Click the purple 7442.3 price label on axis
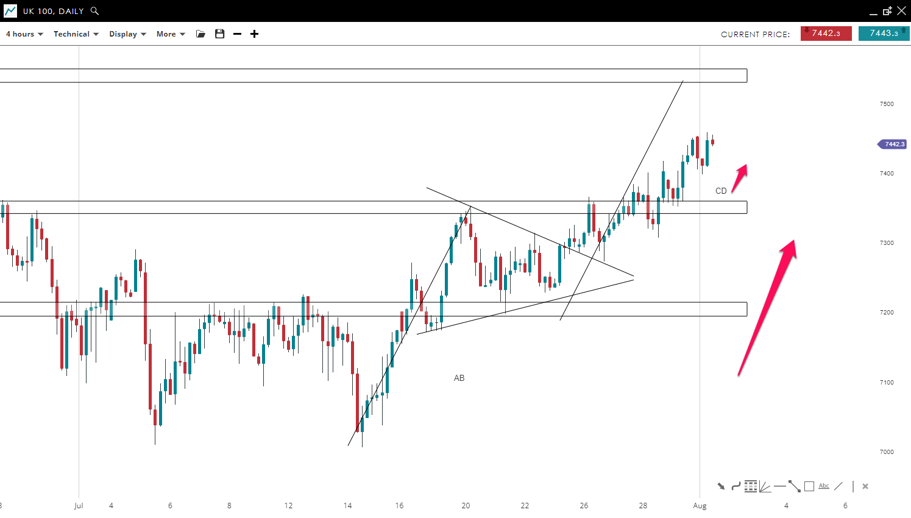This screenshot has width=911, height=518. [x=893, y=144]
